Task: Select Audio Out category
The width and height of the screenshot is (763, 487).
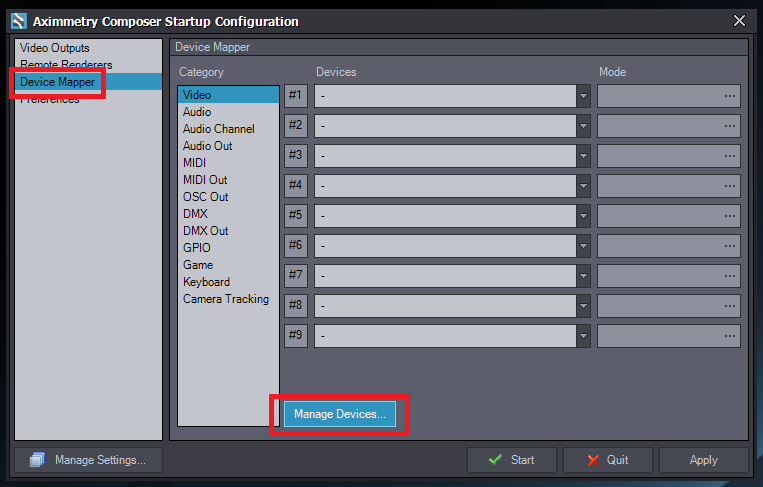Action: 228,146
